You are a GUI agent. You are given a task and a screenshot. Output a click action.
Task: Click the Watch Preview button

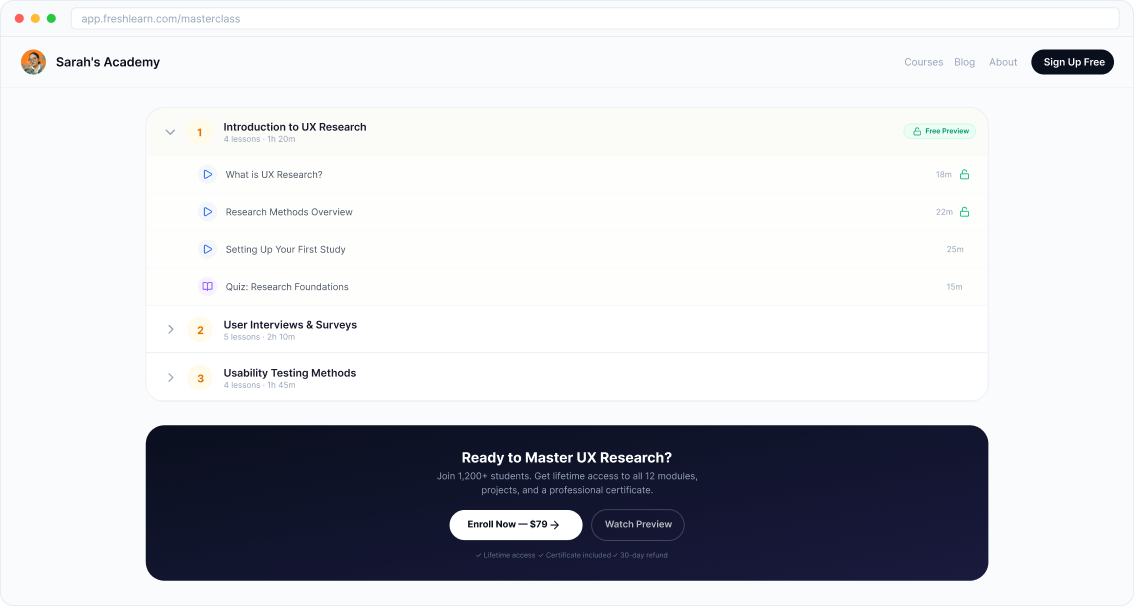pos(638,524)
